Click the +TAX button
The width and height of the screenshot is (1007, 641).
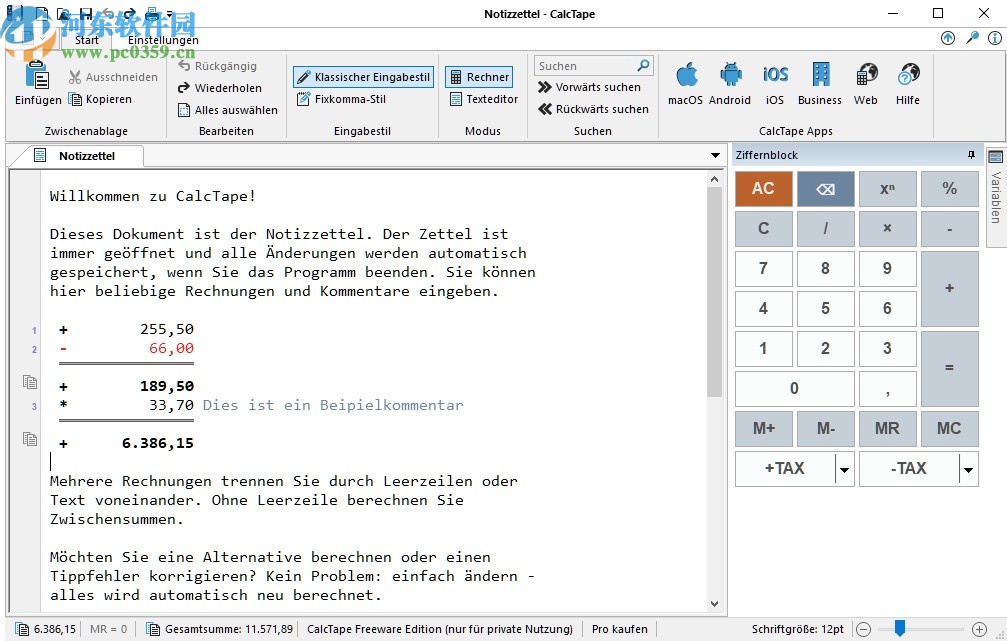tap(785, 469)
